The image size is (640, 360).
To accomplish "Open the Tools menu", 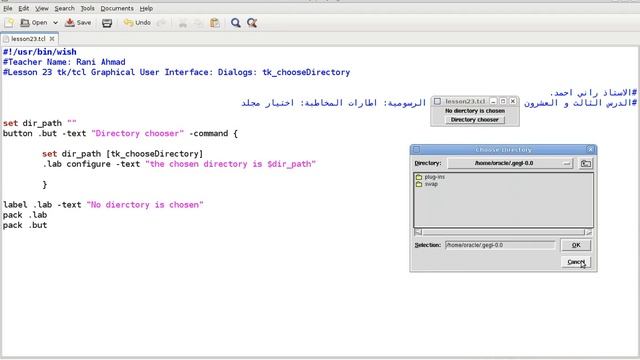I will (87, 8).
